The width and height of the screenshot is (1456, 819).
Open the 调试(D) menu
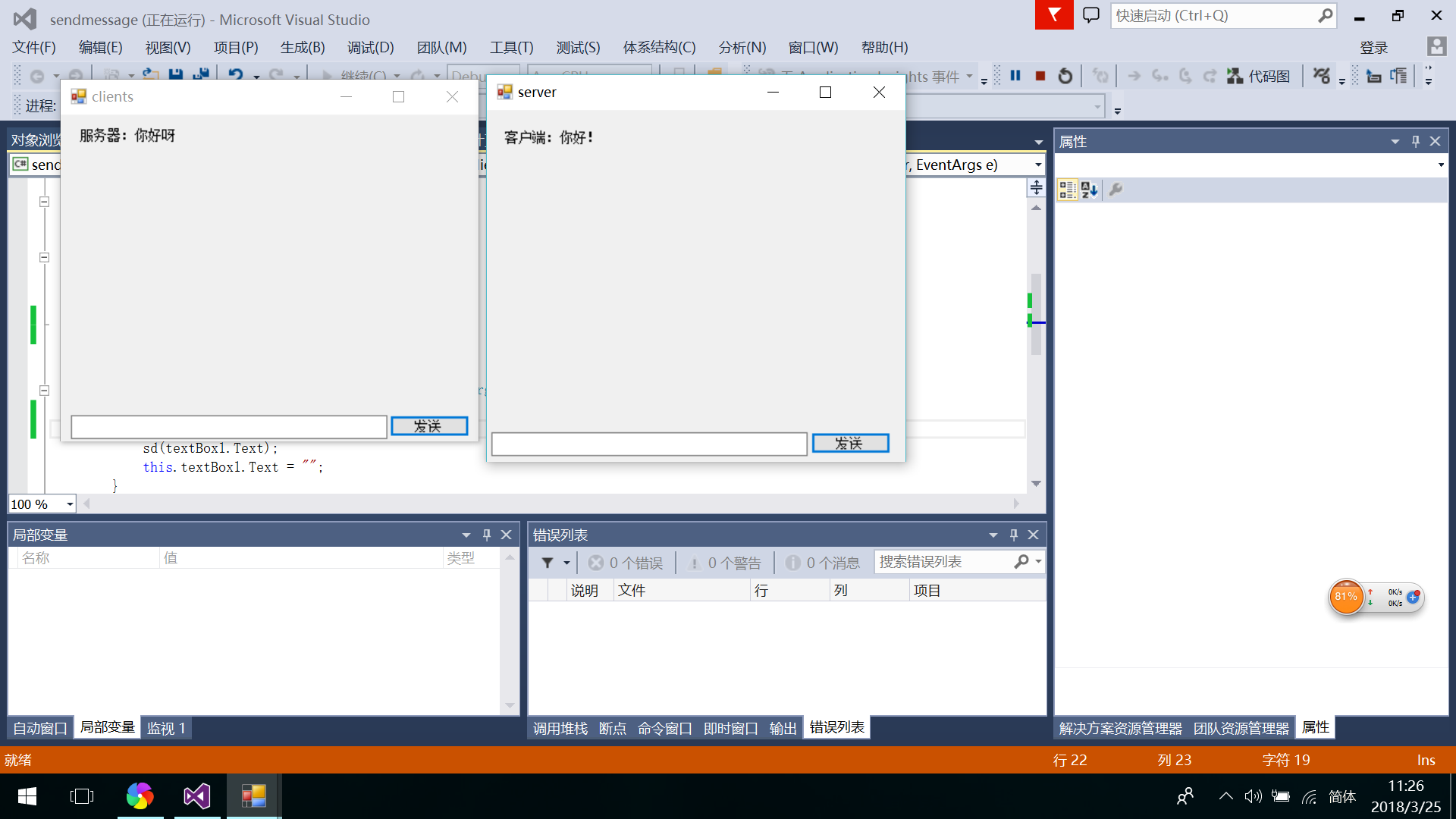pos(371,47)
